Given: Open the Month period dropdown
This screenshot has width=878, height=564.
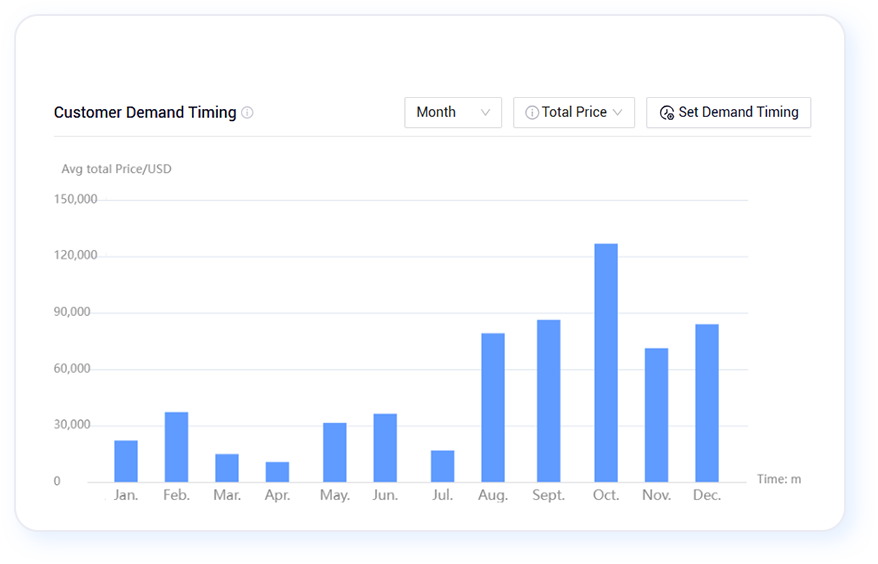Looking at the screenshot, I should pyautogui.click(x=453, y=113).
